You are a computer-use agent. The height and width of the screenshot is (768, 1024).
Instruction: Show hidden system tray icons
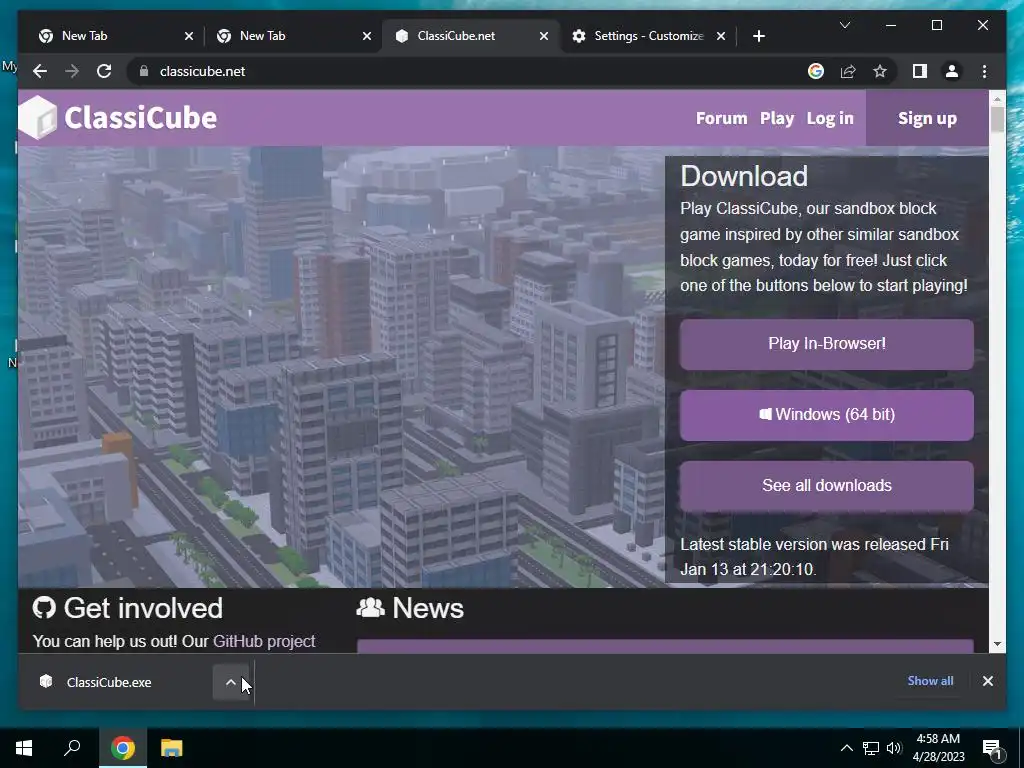[x=846, y=748]
